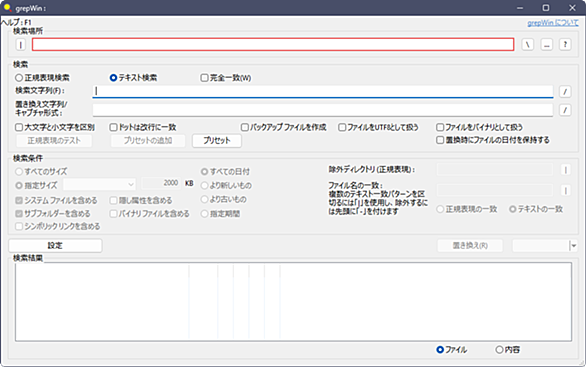Image resolution: width=586 pixels, height=367 pixels.
Task: Click slash button next to replace string field
Action: pos(565,110)
